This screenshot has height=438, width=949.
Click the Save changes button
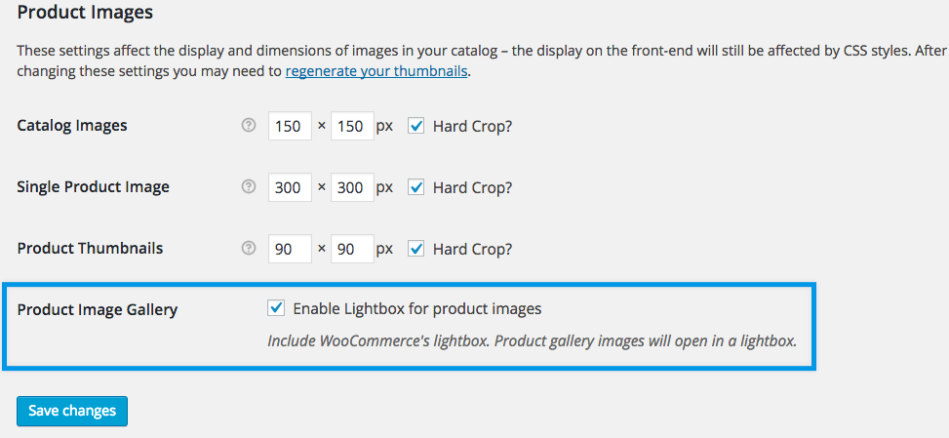point(72,411)
